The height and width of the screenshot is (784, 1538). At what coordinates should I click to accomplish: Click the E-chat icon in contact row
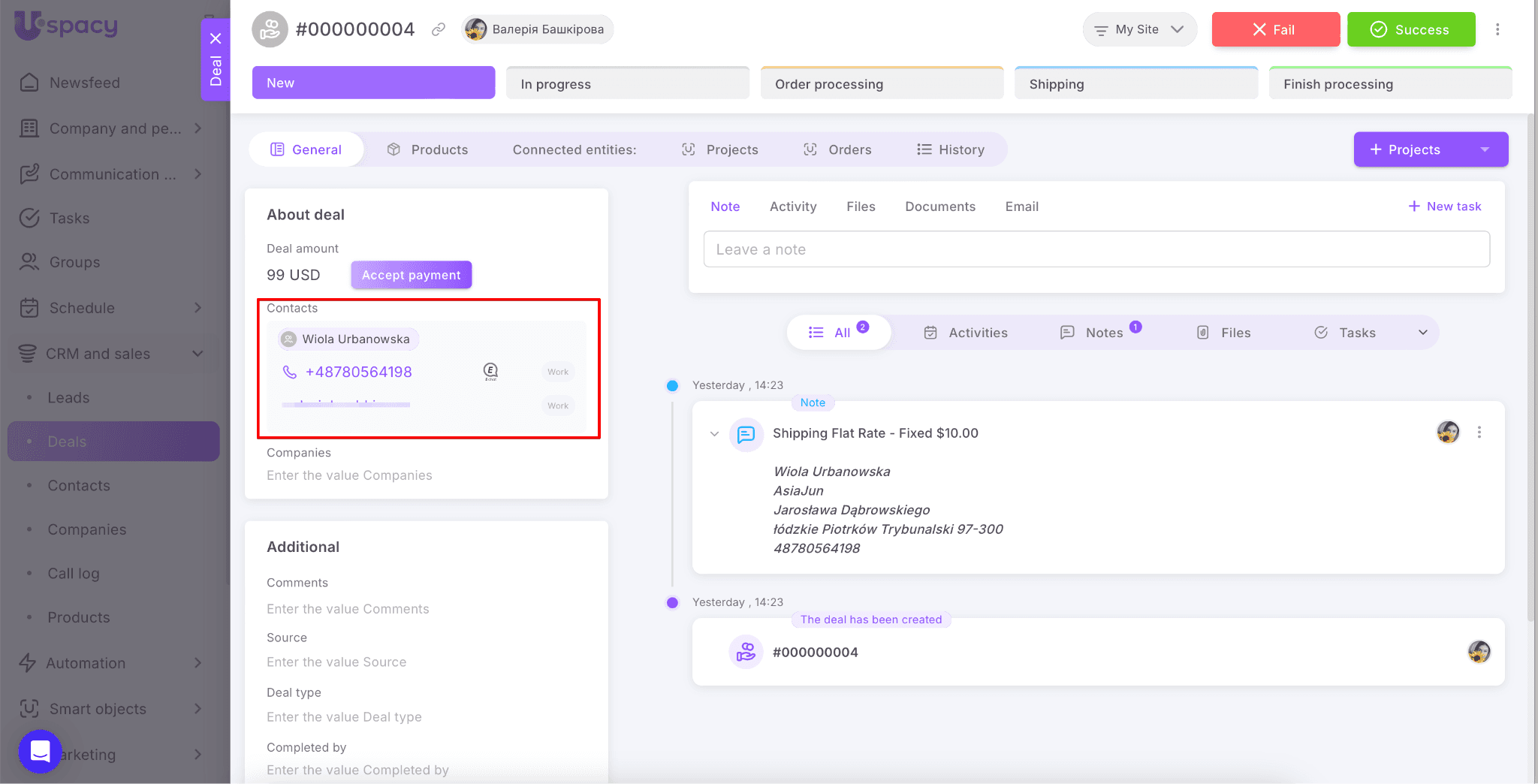[x=490, y=371]
